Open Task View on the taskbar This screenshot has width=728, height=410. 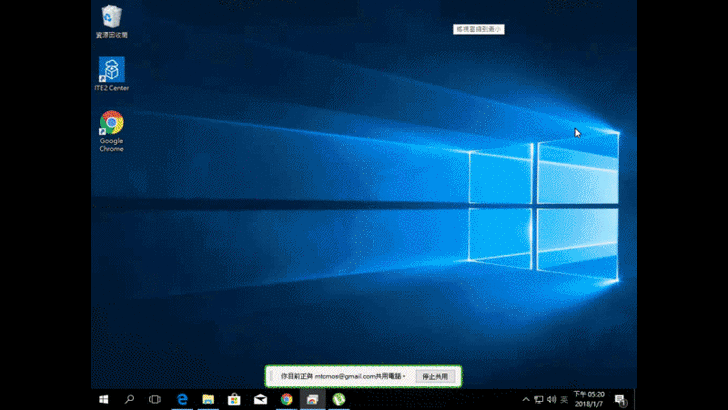click(x=155, y=399)
